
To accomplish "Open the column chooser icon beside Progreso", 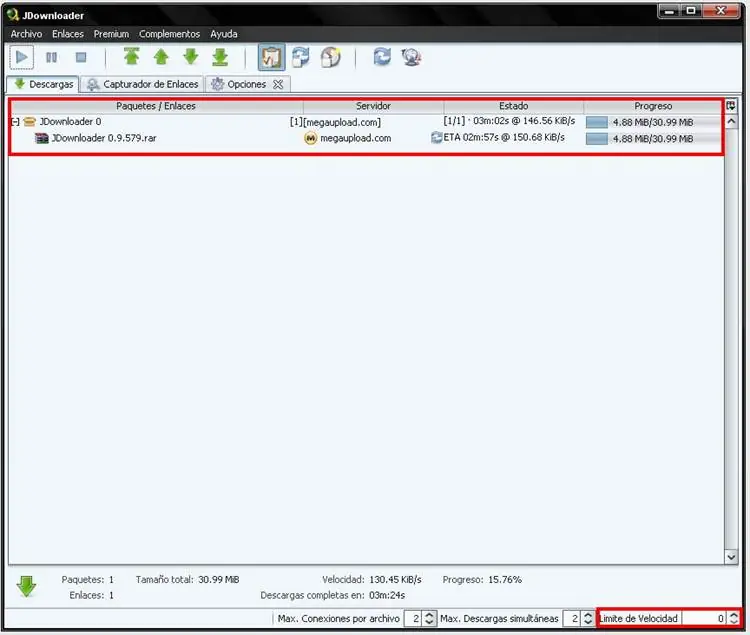I will click(731, 106).
